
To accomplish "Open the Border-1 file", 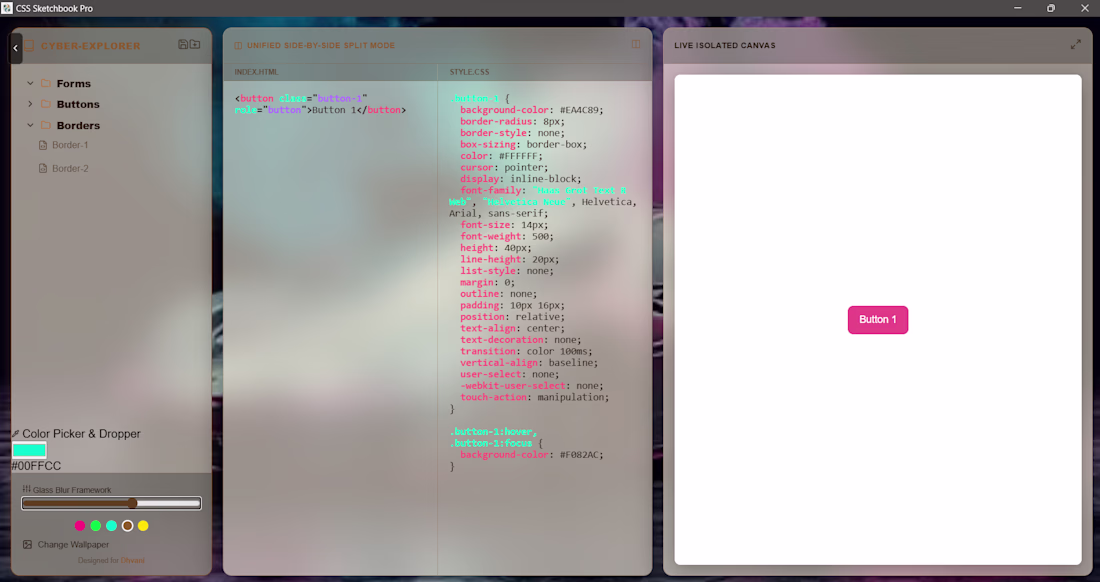I will pos(70,145).
